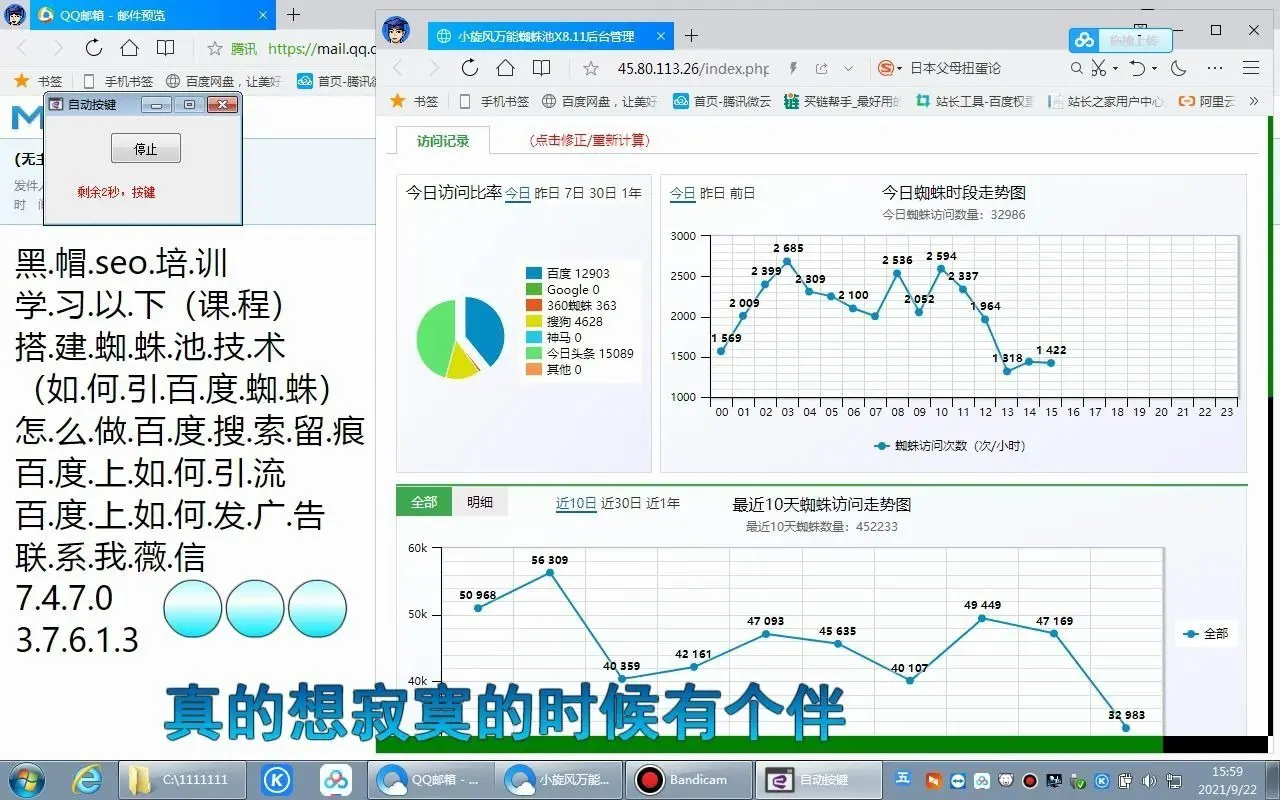
Task: Open 站长之家用户中心 bookmark
Action: coord(1106,101)
